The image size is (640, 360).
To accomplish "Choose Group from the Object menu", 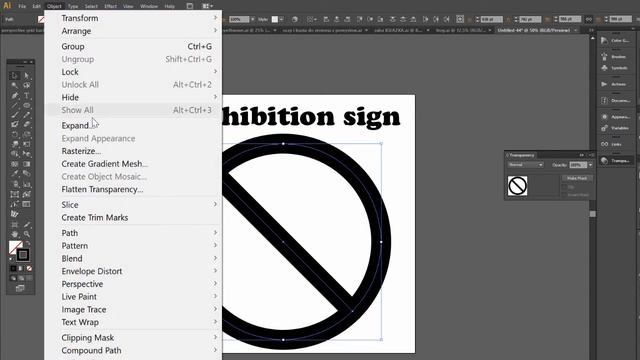I will pos(133,46).
